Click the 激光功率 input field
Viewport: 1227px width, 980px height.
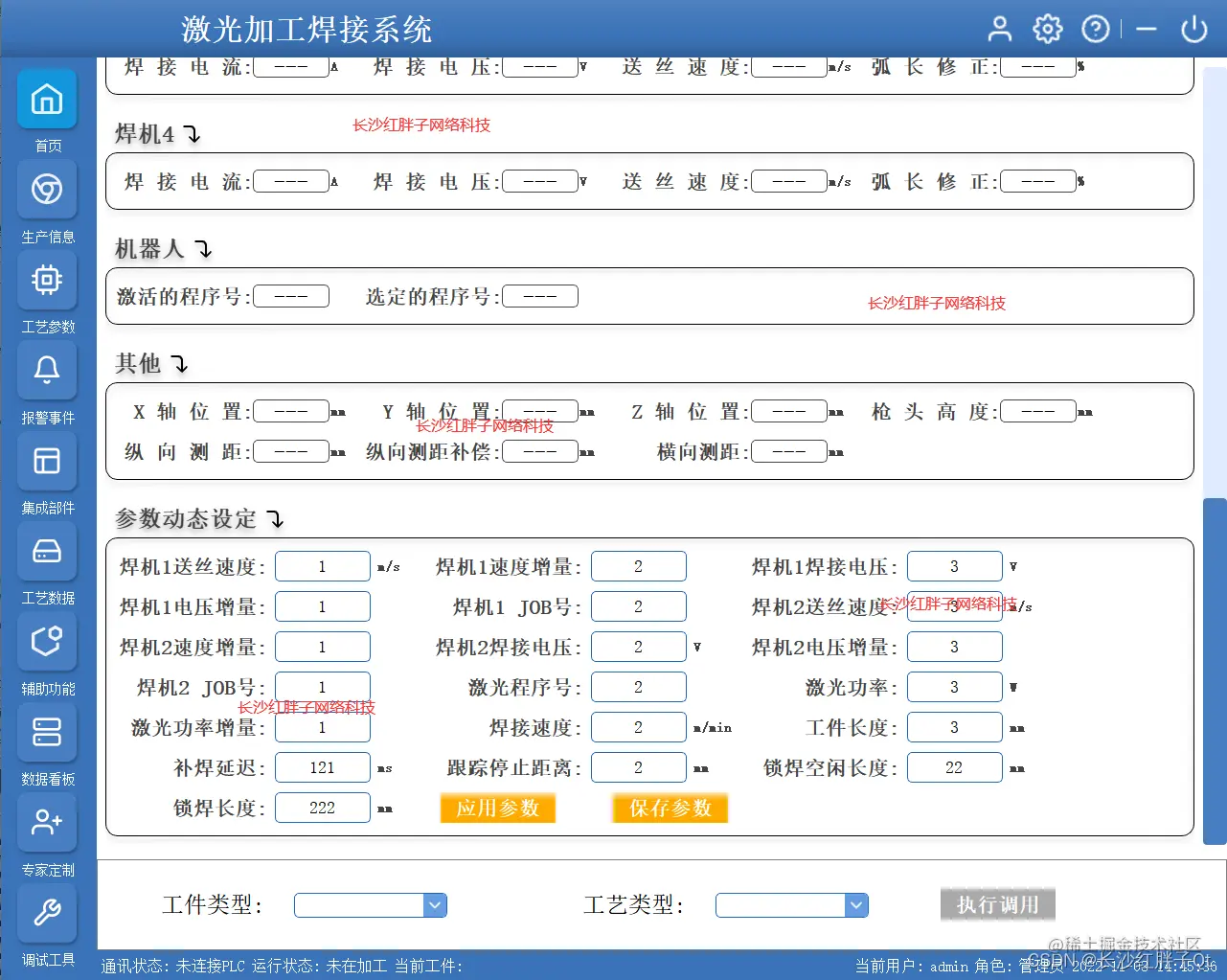pos(955,687)
